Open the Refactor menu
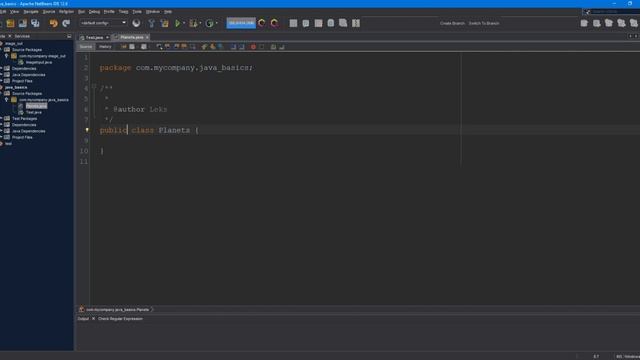Viewport: 640px width, 360px height. pyautogui.click(x=66, y=11)
